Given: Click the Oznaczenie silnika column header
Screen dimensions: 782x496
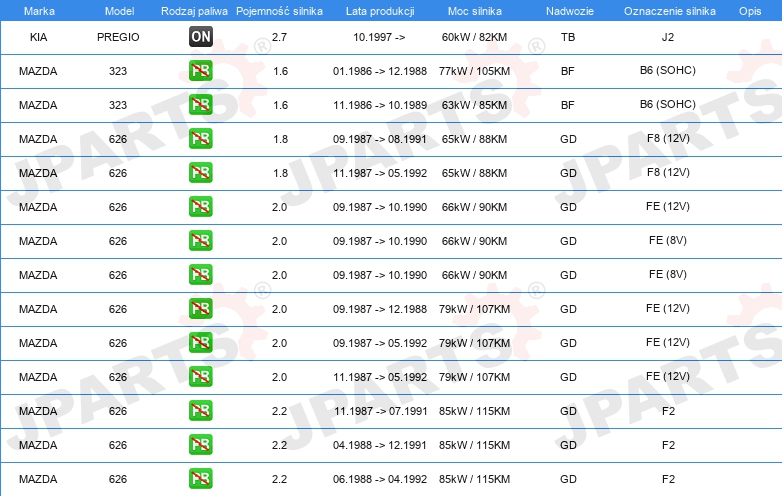Looking at the screenshot, I should (669, 11).
